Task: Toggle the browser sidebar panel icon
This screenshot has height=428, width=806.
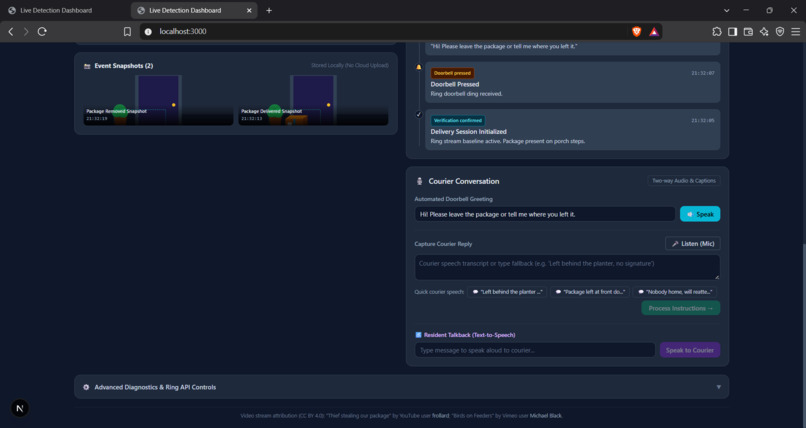Action: click(732, 31)
